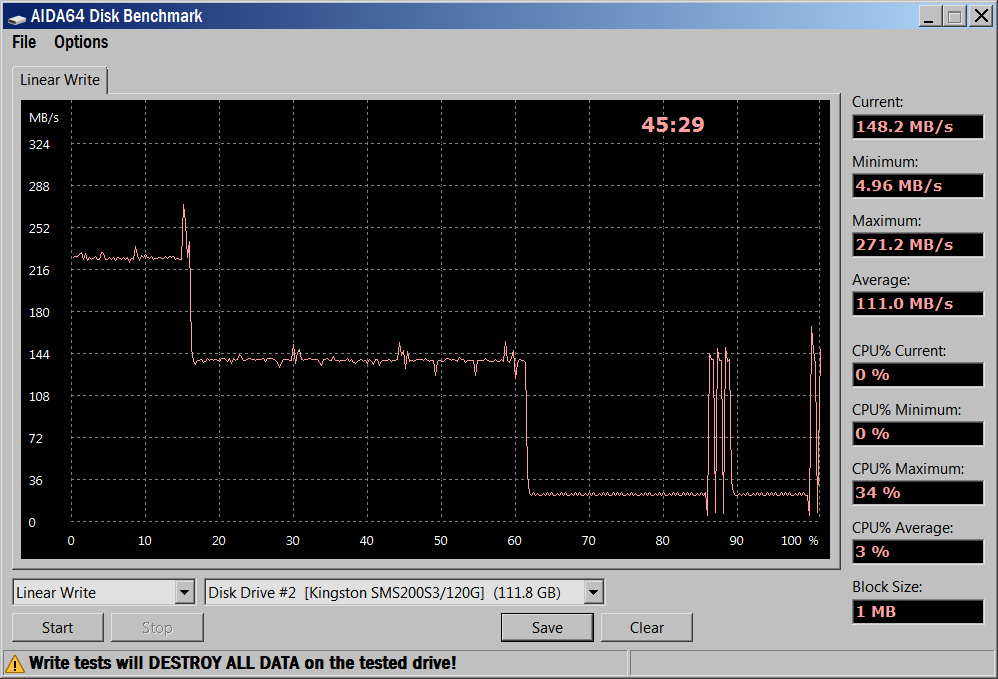Click the CPU% Minimum value 0 %
The height and width of the screenshot is (679, 998).
click(x=918, y=434)
